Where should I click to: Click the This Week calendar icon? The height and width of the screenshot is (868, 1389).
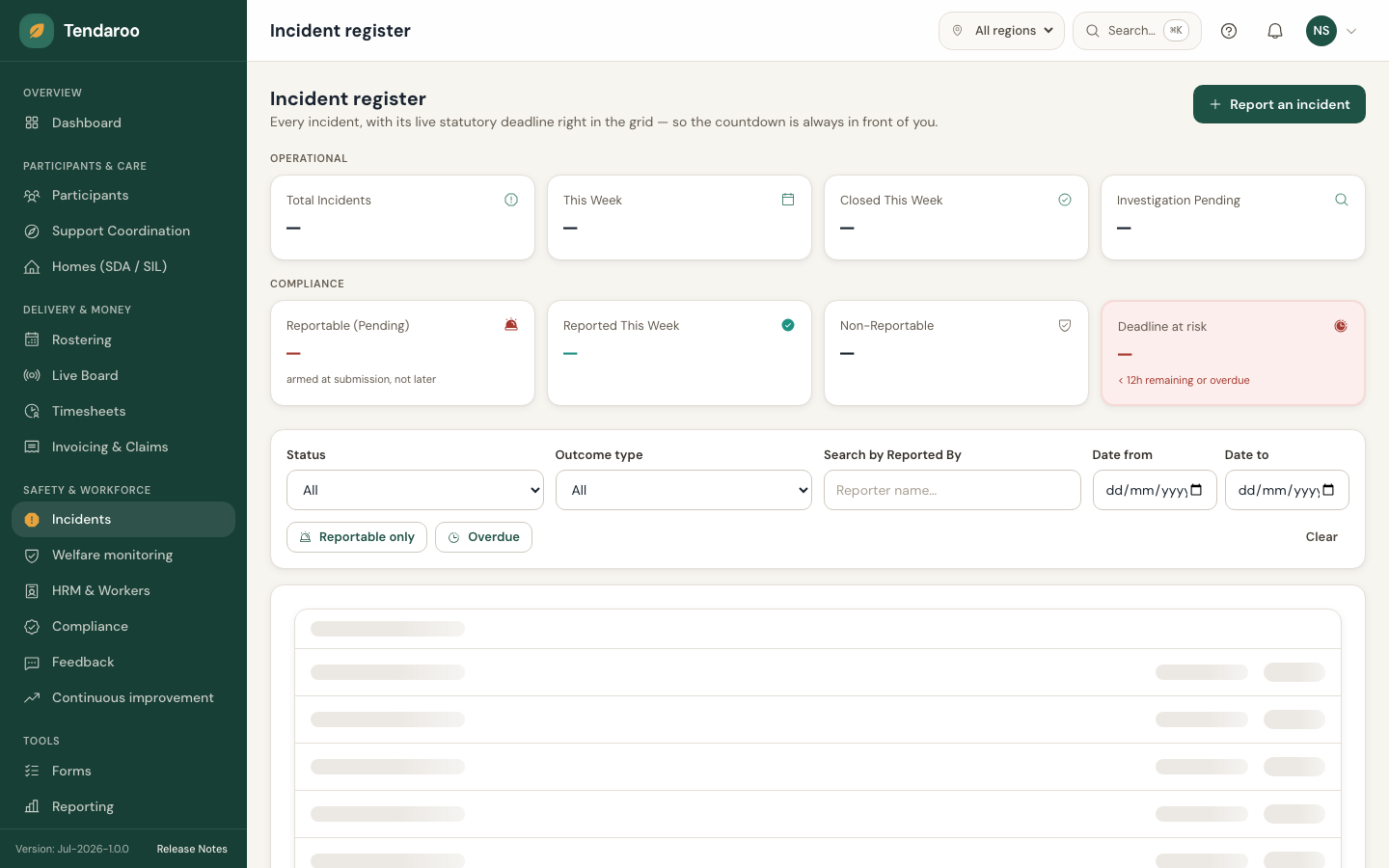tap(788, 200)
